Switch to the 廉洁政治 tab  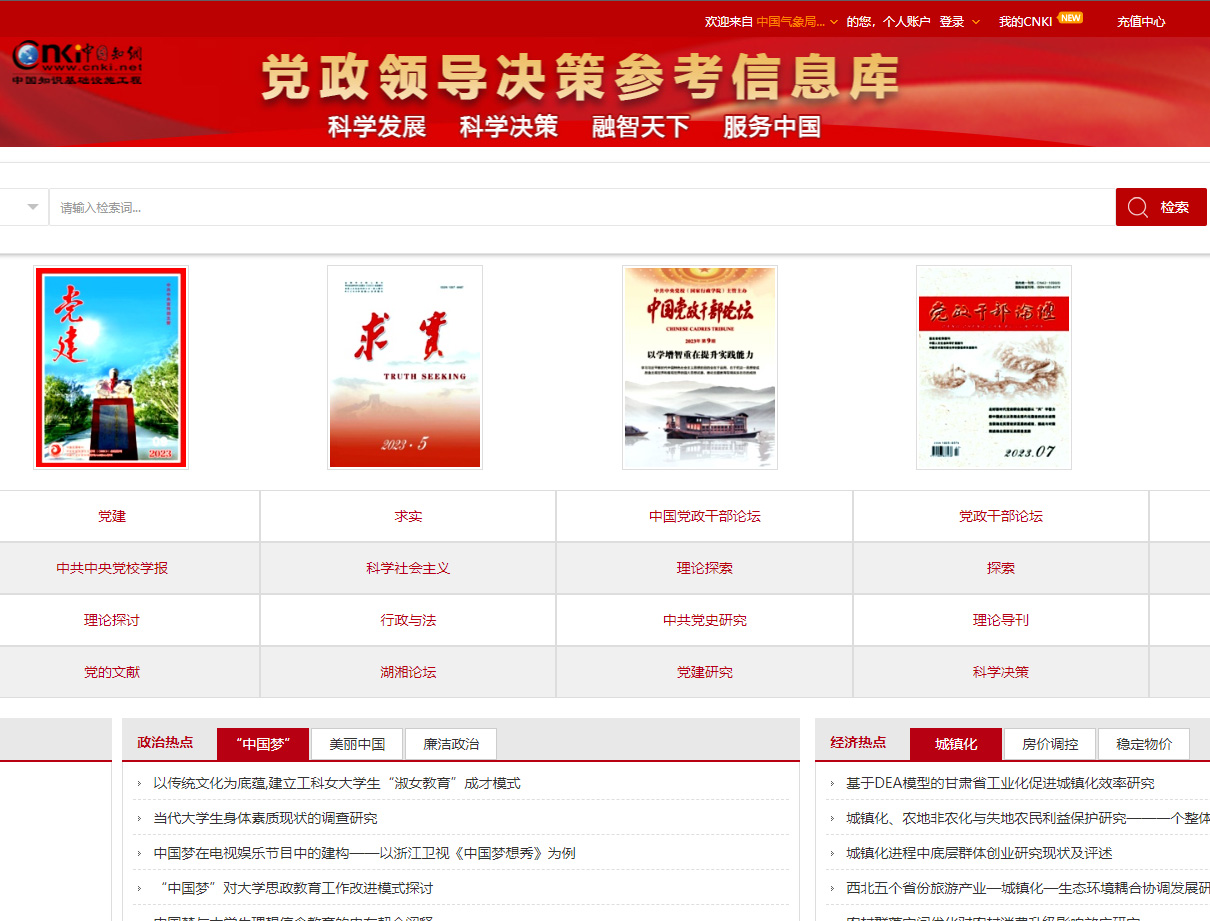451,744
